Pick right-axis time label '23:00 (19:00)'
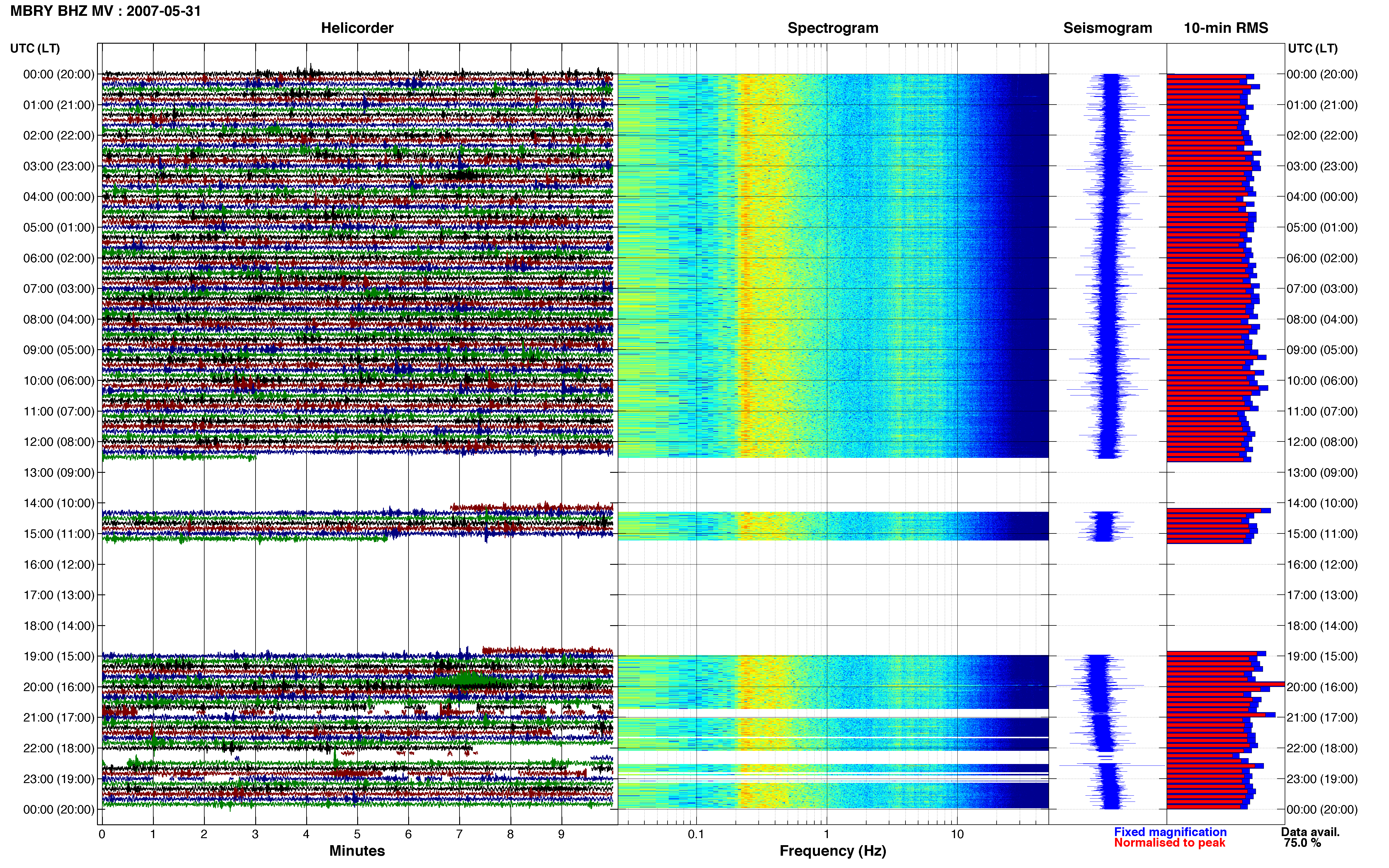Screen dimensions: 1389x868 click(x=1322, y=779)
